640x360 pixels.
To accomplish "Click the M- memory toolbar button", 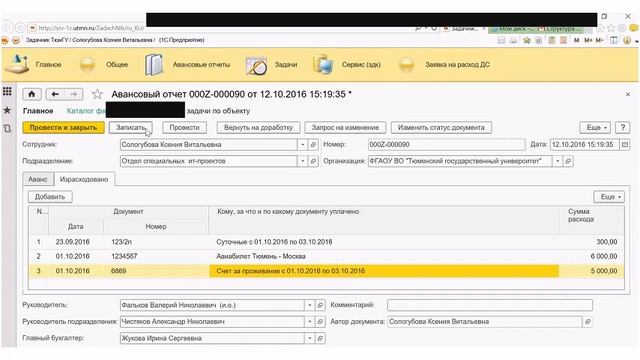I will [599, 40].
